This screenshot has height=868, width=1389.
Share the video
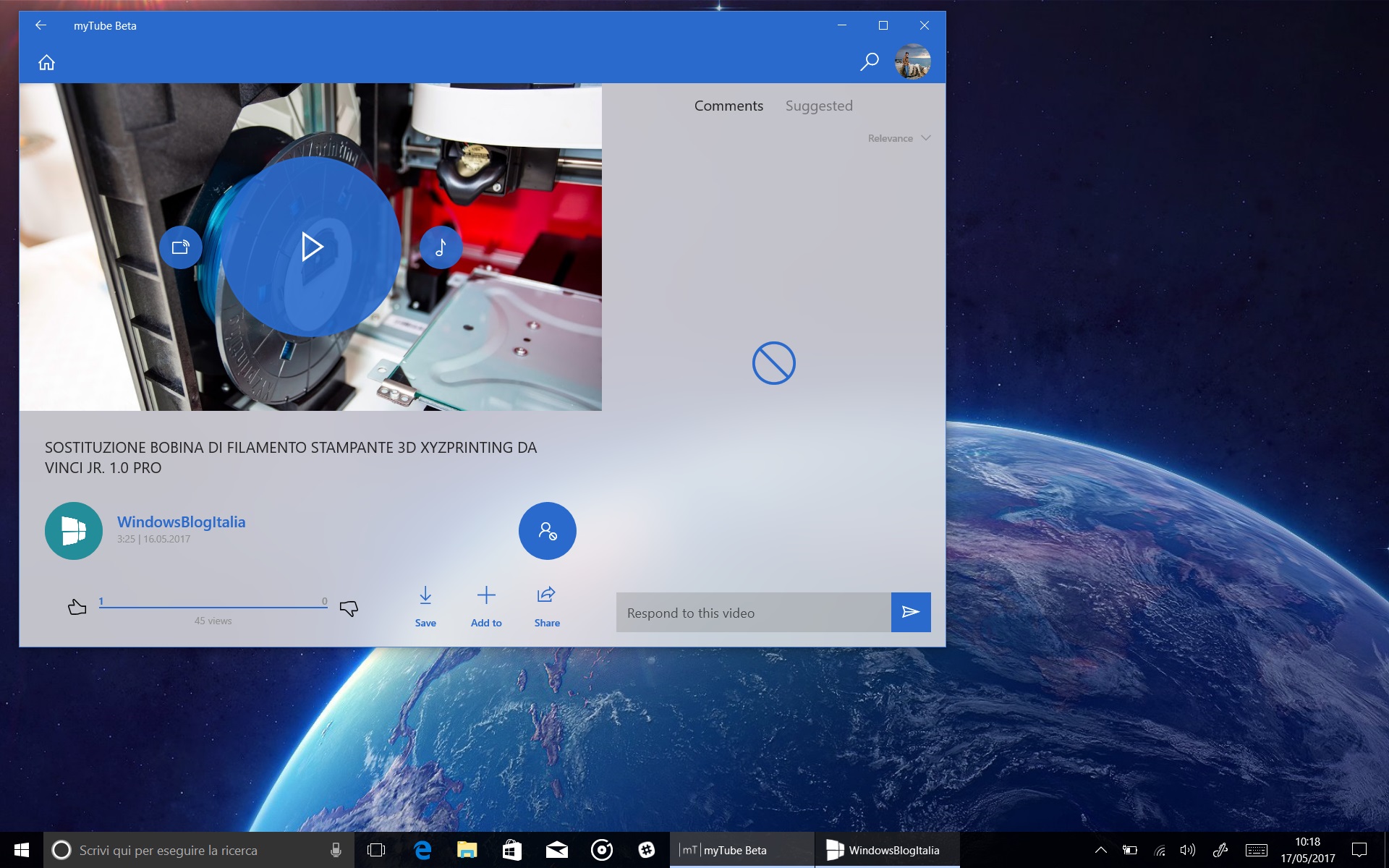tap(547, 607)
